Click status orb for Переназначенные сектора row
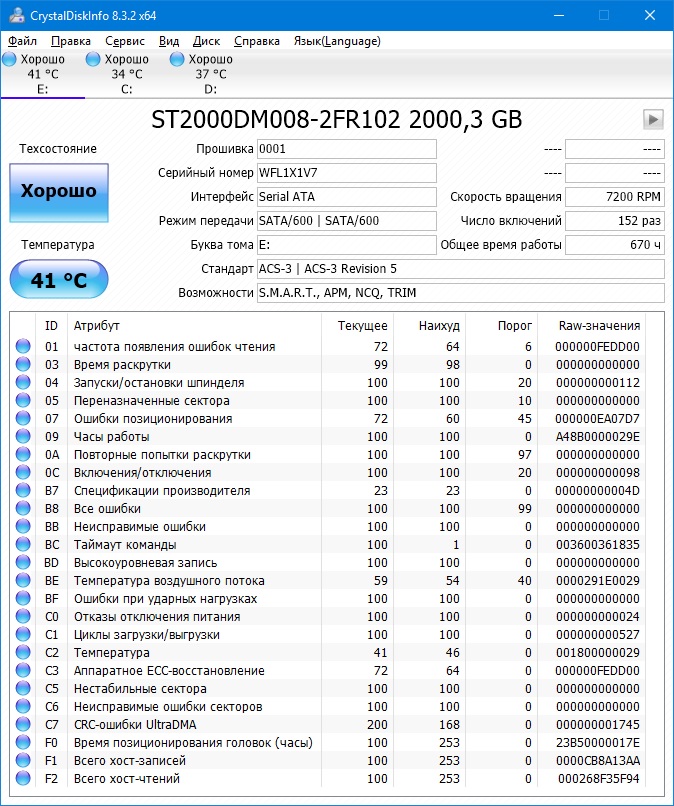 23,400
